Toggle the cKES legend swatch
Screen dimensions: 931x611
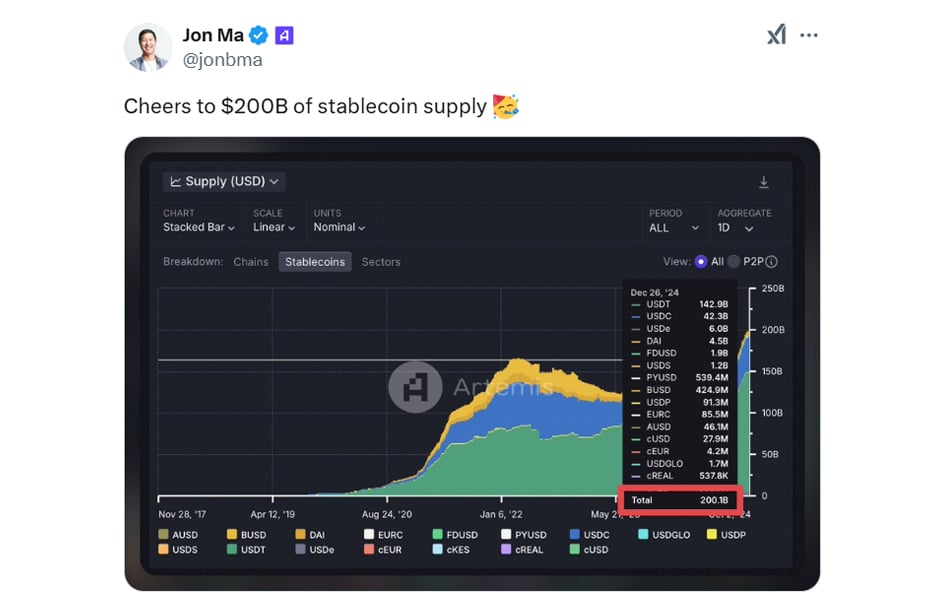[438, 549]
